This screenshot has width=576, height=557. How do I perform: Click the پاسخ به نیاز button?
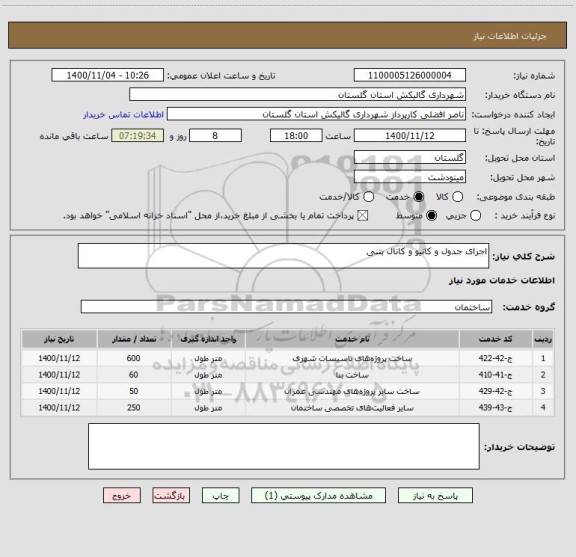[435, 496]
